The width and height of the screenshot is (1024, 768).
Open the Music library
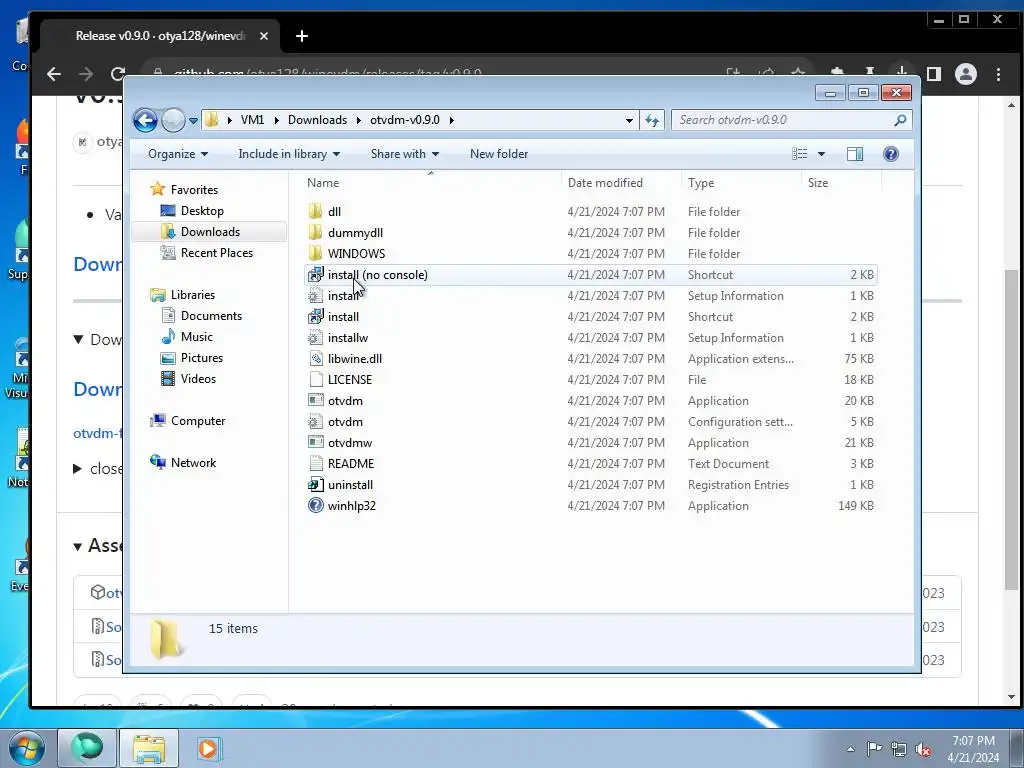click(x=196, y=336)
